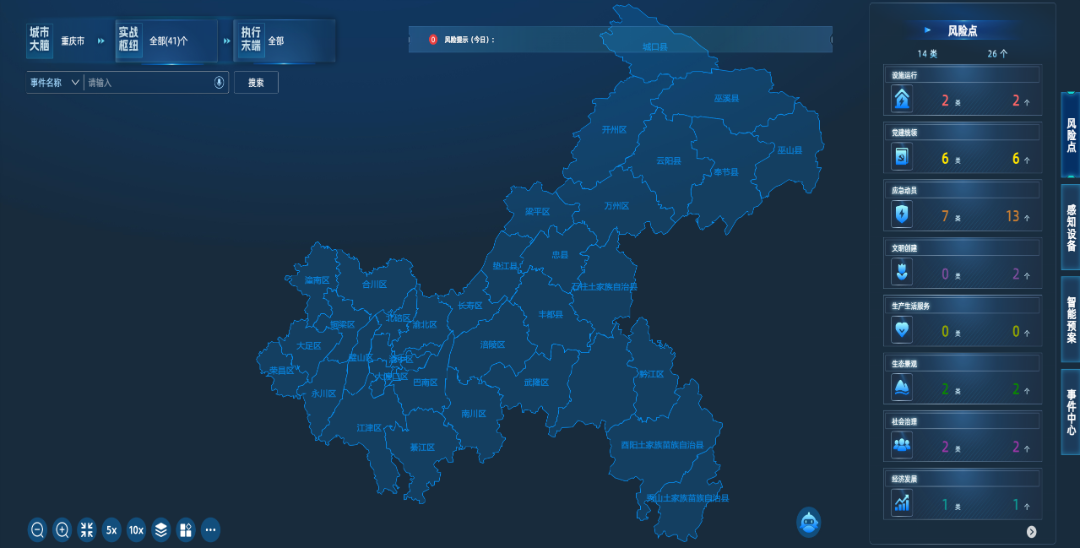
Task: Click the 生态景观 mountain icon
Action: tap(902, 388)
